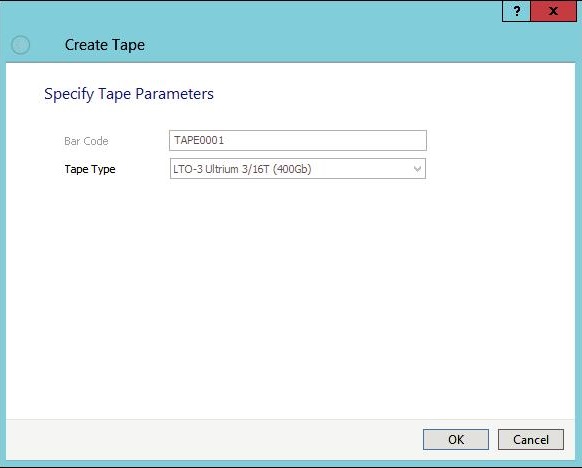Click the Specify Tape Parameters heading
Viewport: 582px width, 468px height.
click(x=129, y=94)
